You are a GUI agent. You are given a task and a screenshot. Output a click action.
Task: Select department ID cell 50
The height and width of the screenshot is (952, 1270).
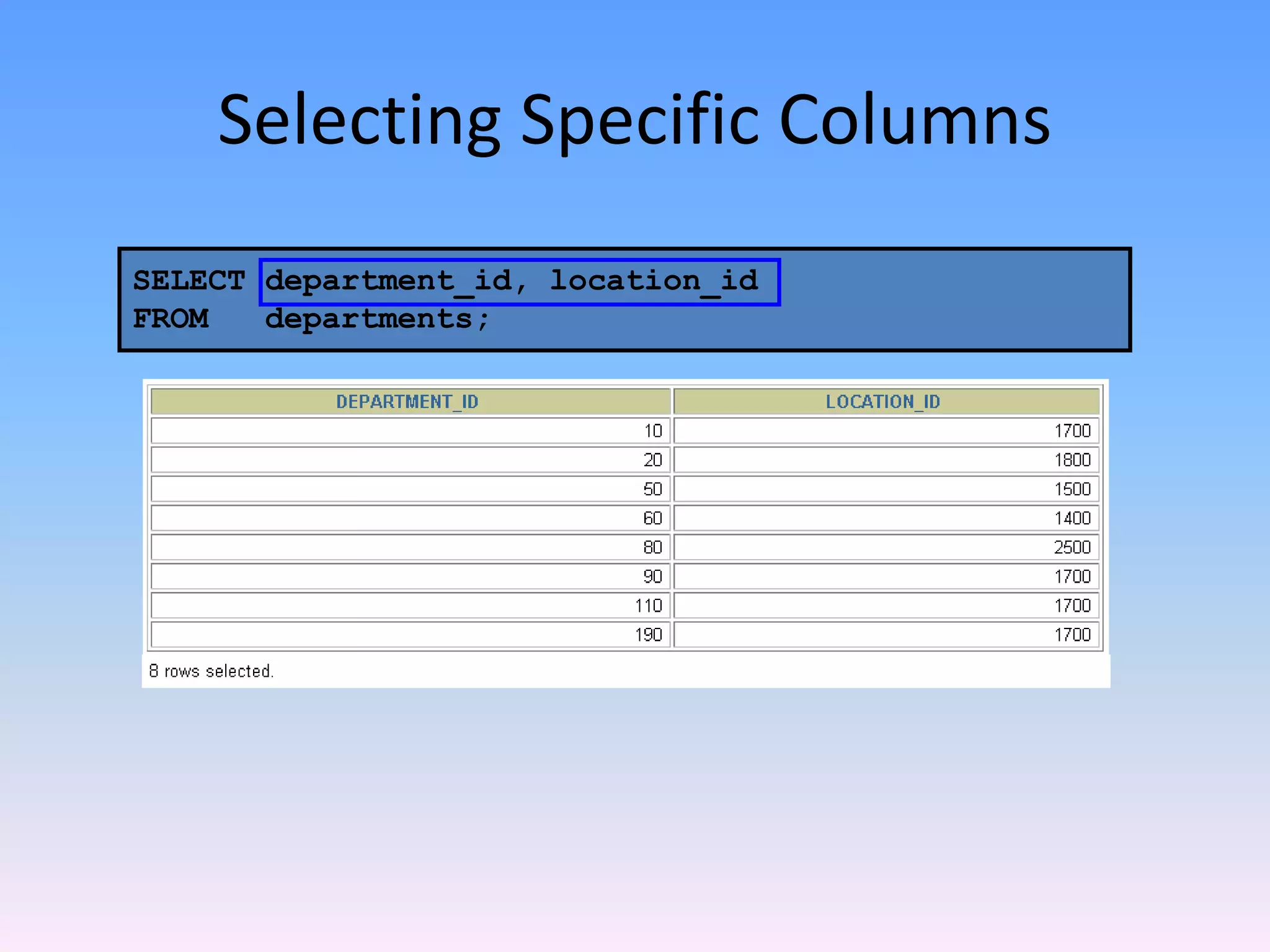[x=410, y=489]
